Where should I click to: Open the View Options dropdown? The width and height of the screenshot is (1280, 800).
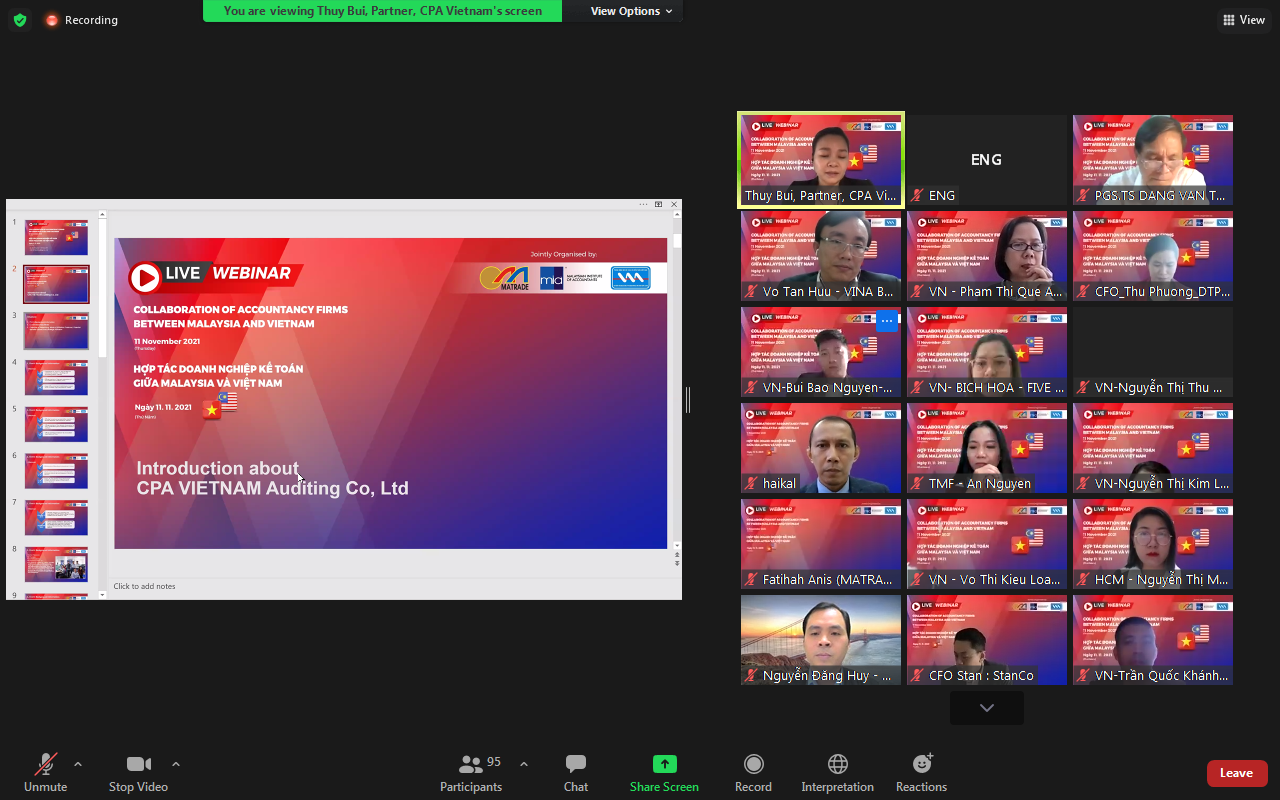(x=631, y=11)
